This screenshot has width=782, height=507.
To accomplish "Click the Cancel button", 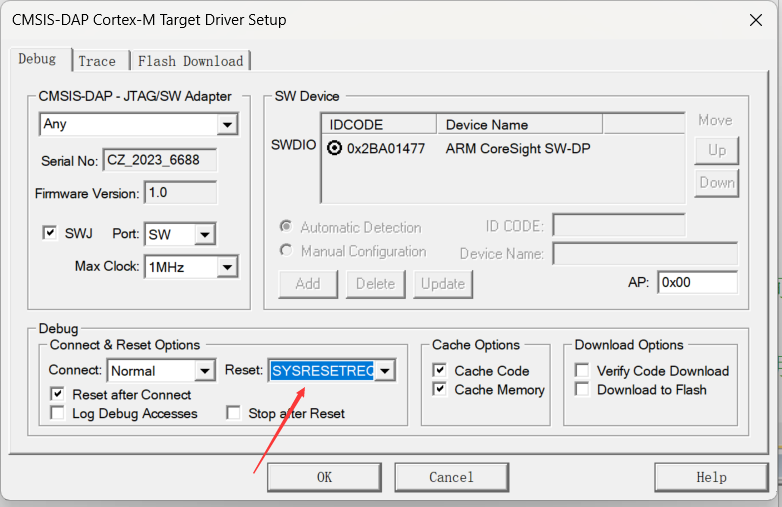I will pyautogui.click(x=451, y=477).
